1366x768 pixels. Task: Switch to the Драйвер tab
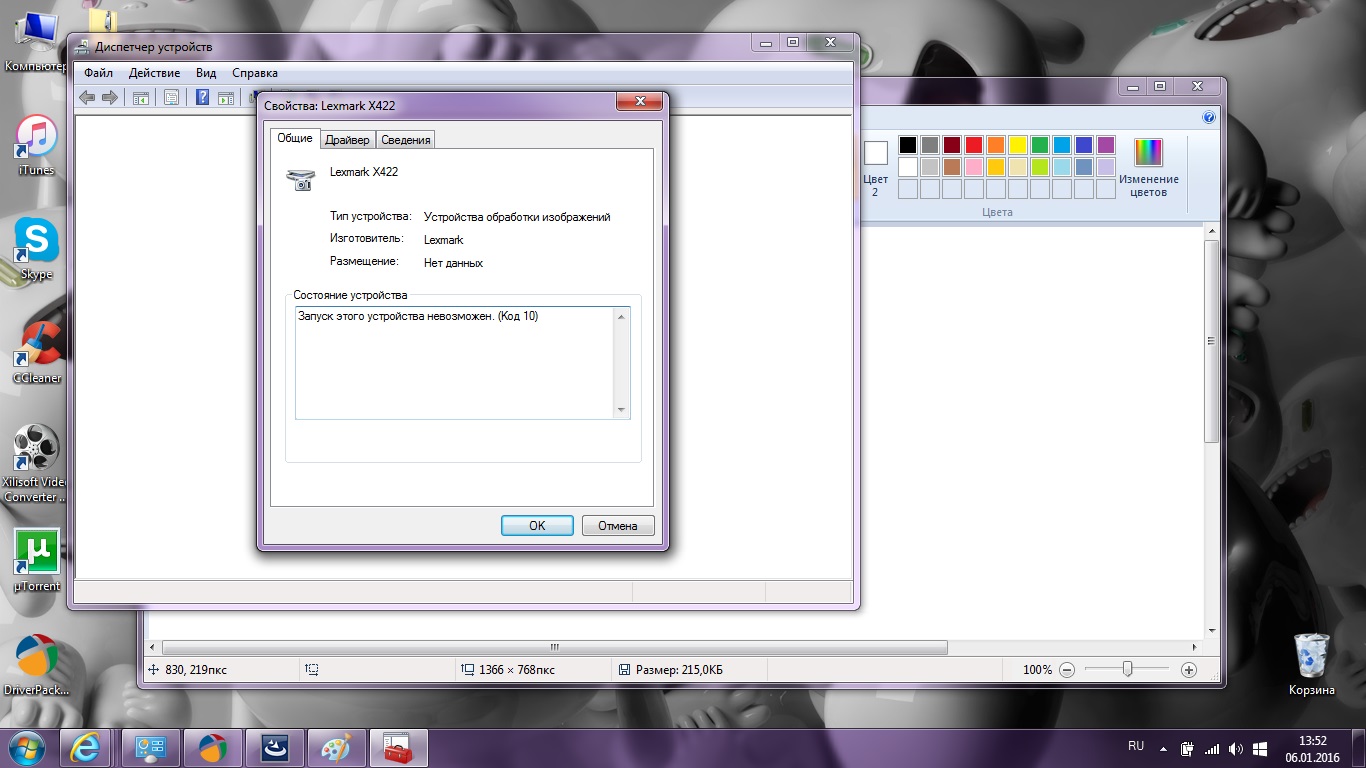click(x=347, y=140)
